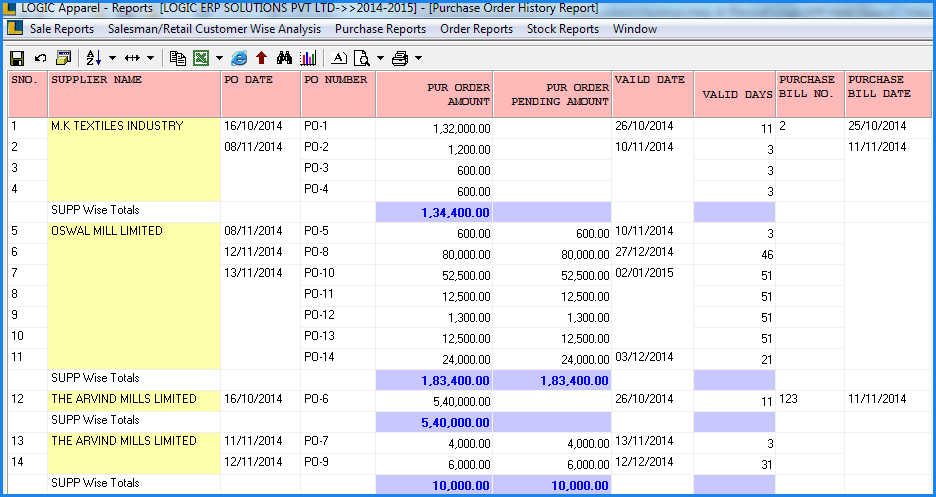Click the PO-14 order number cell
The width and height of the screenshot is (936, 497).
tap(338, 359)
